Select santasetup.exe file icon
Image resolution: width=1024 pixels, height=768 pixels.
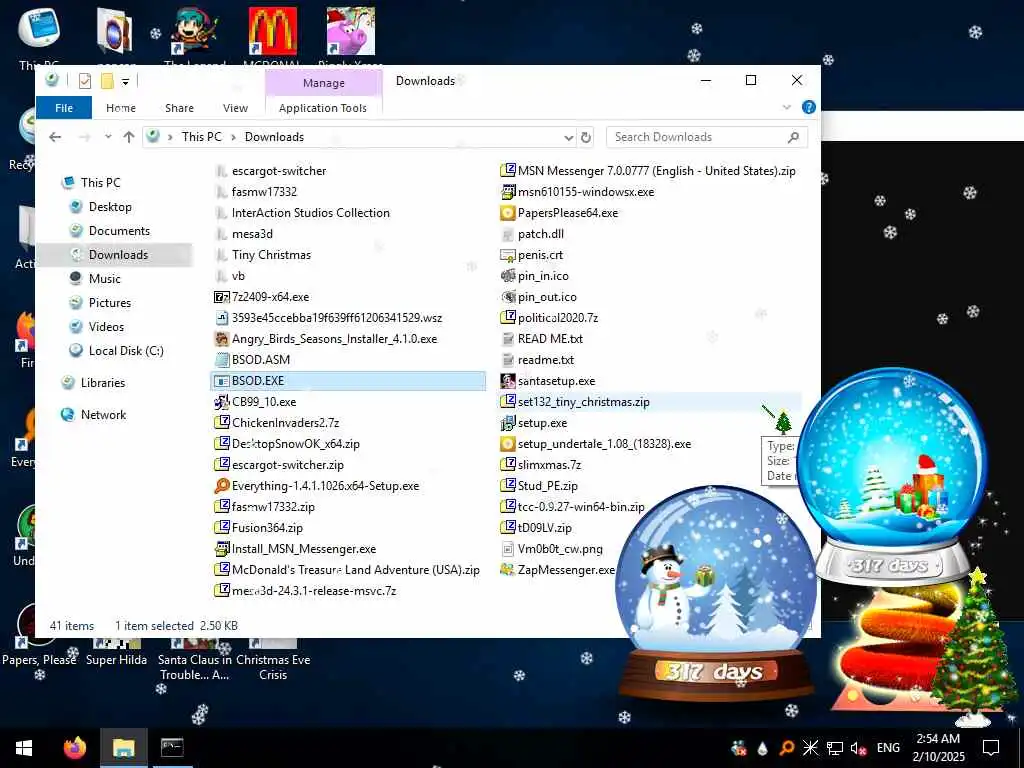tap(508, 381)
